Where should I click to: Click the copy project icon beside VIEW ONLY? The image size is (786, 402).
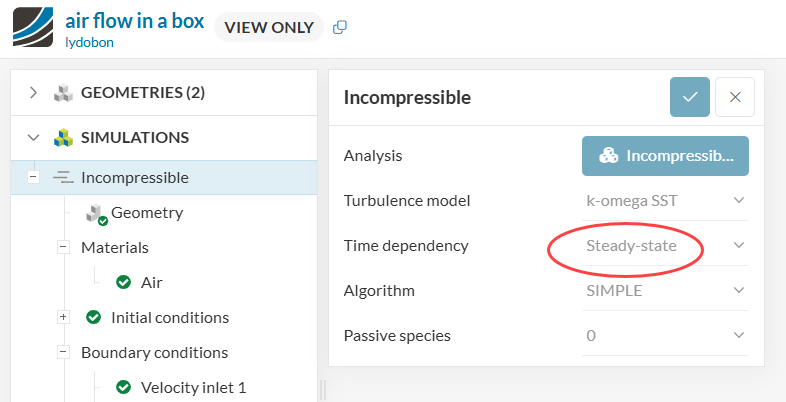pyautogui.click(x=340, y=28)
